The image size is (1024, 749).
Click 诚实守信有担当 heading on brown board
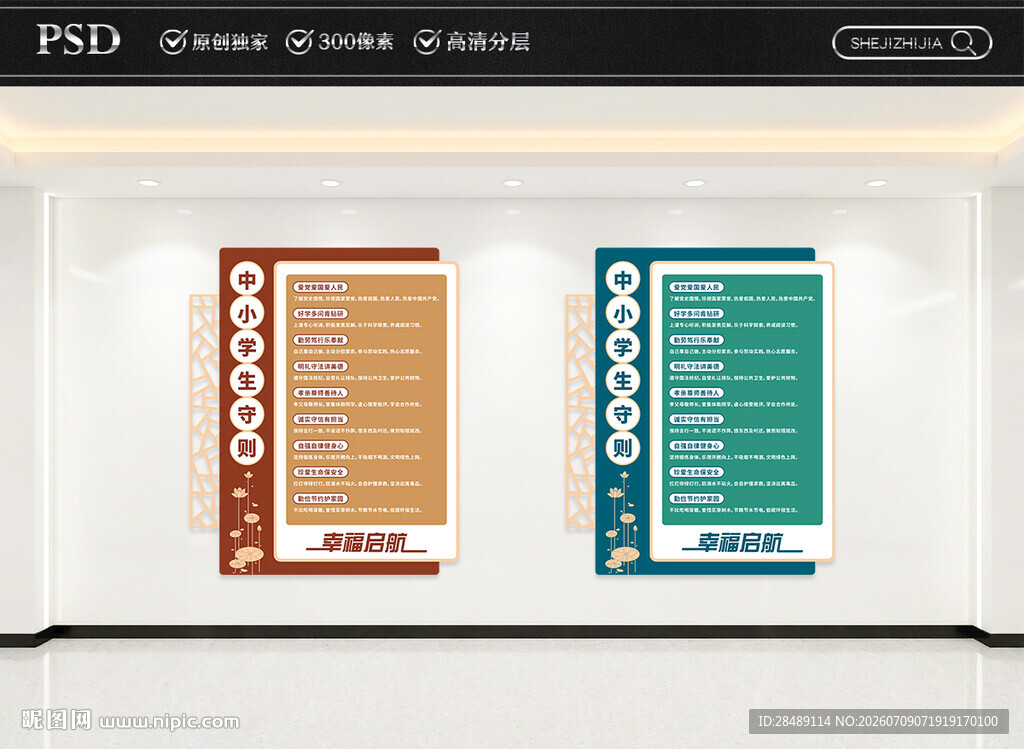tap(320, 419)
